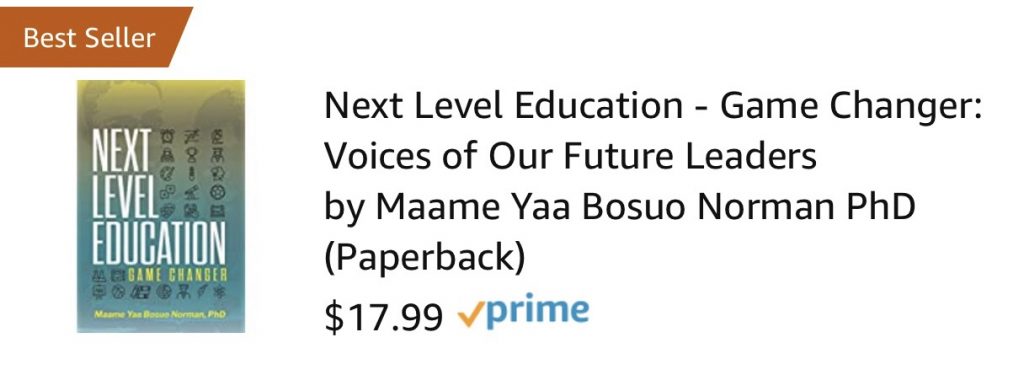This screenshot has height=391, width=1024.
Task: Open the Next Level Education book cover
Action: coord(161,206)
